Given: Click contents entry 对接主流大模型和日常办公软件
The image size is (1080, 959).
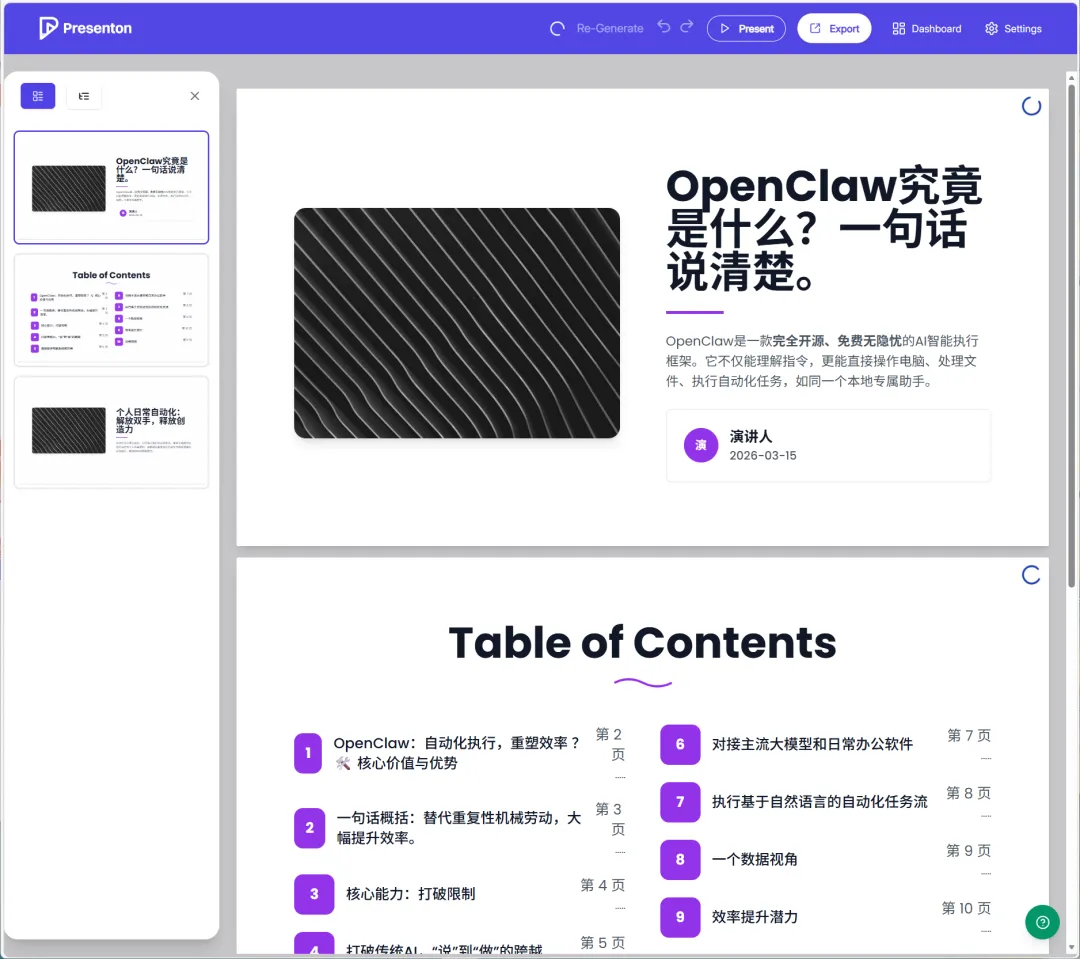Looking at the screenshot, I should tap(812, 744).
